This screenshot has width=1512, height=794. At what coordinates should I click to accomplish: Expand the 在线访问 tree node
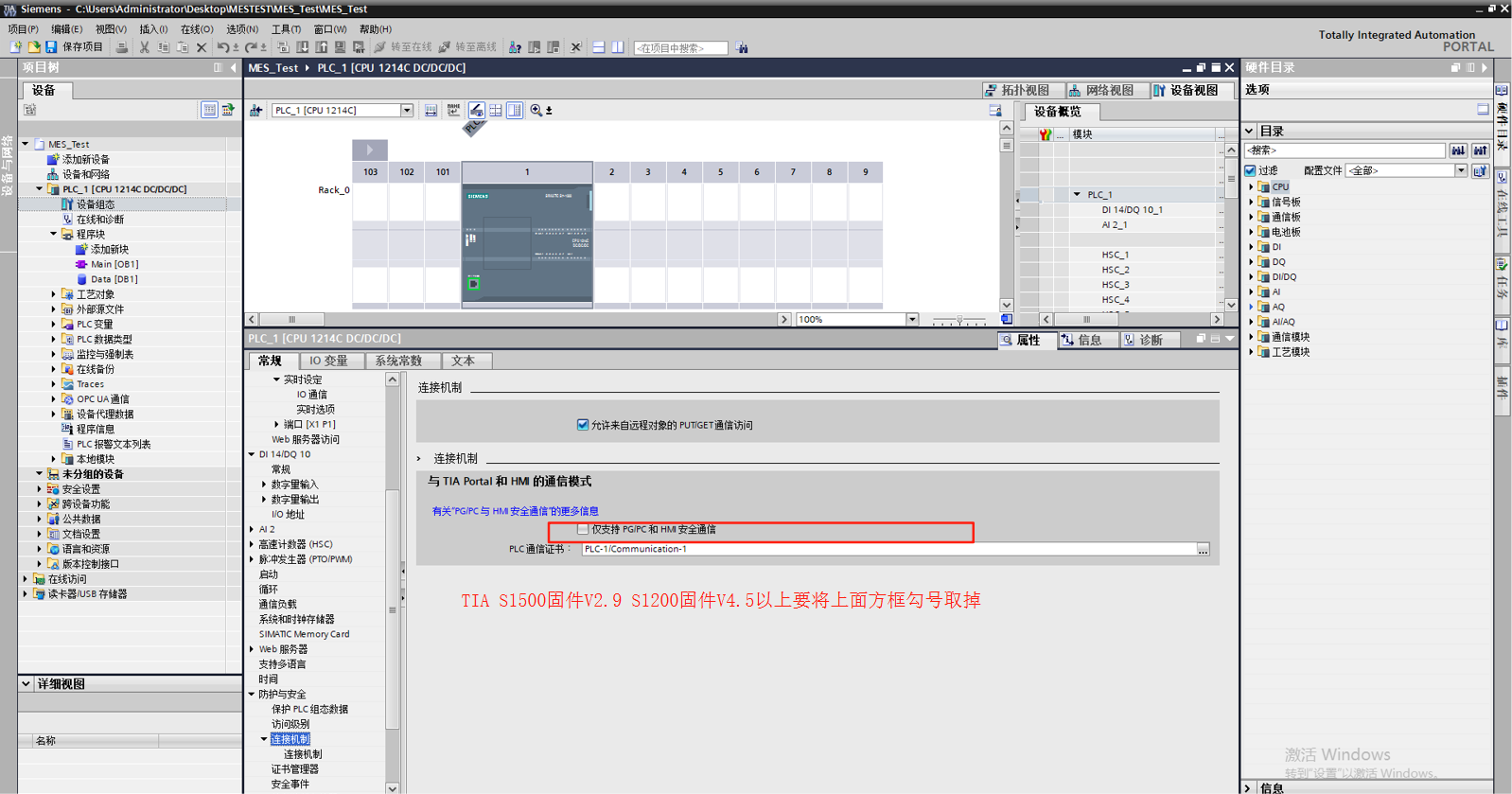pos(26,579)
